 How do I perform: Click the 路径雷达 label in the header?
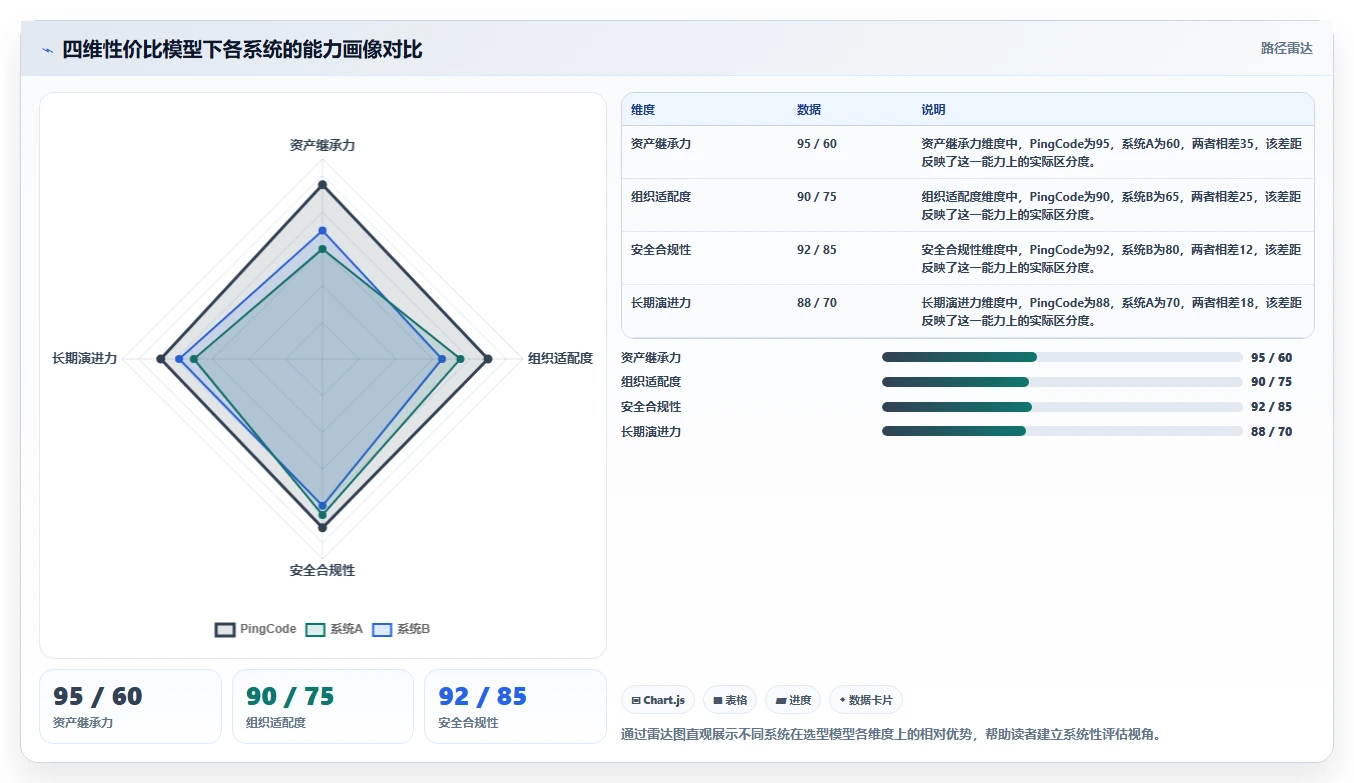click(1287, 48)
